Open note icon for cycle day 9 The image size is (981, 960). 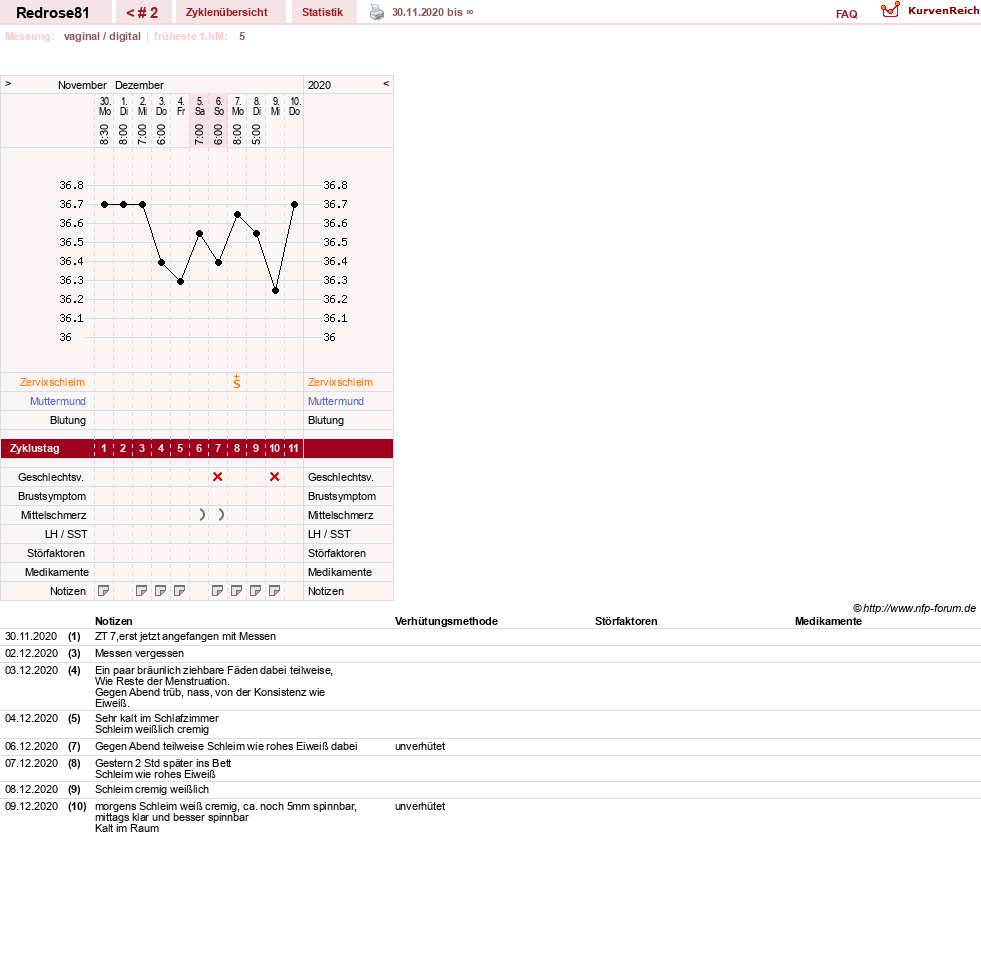pyautogui.click(x=255, y=591)
